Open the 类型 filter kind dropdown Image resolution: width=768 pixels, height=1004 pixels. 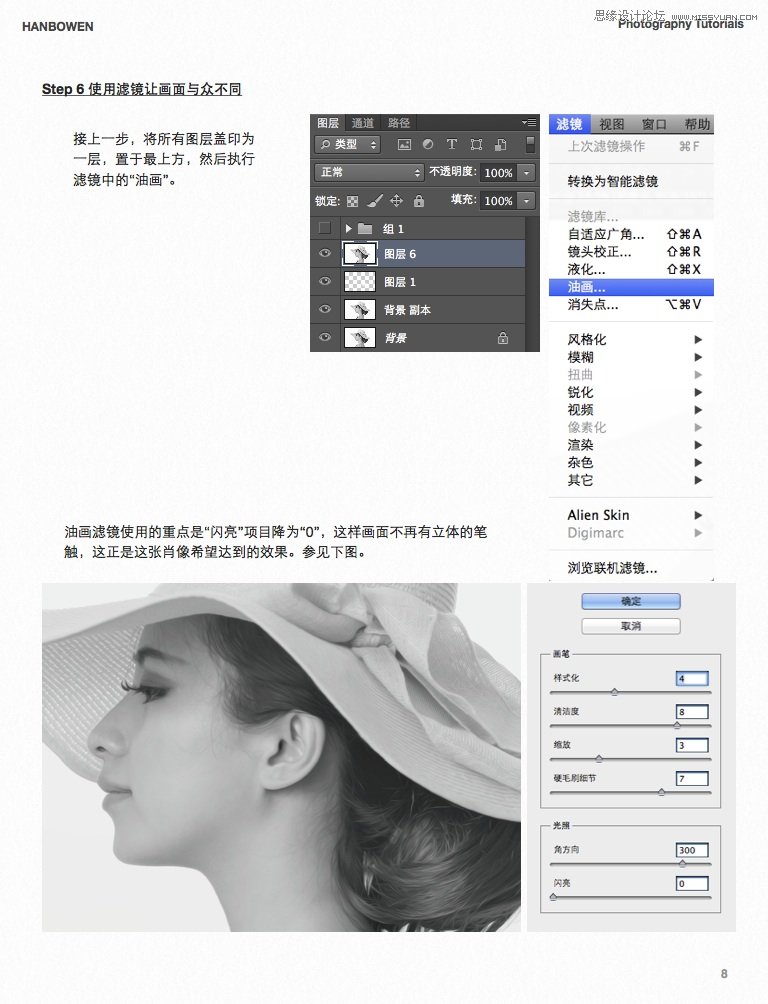tap(347, 145)
